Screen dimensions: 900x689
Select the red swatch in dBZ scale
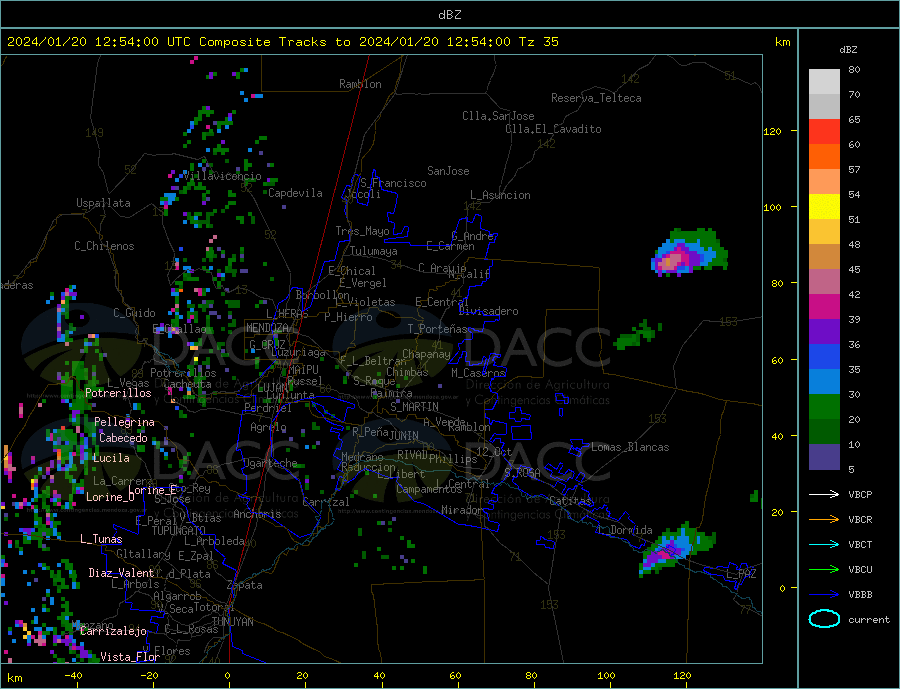824,131
